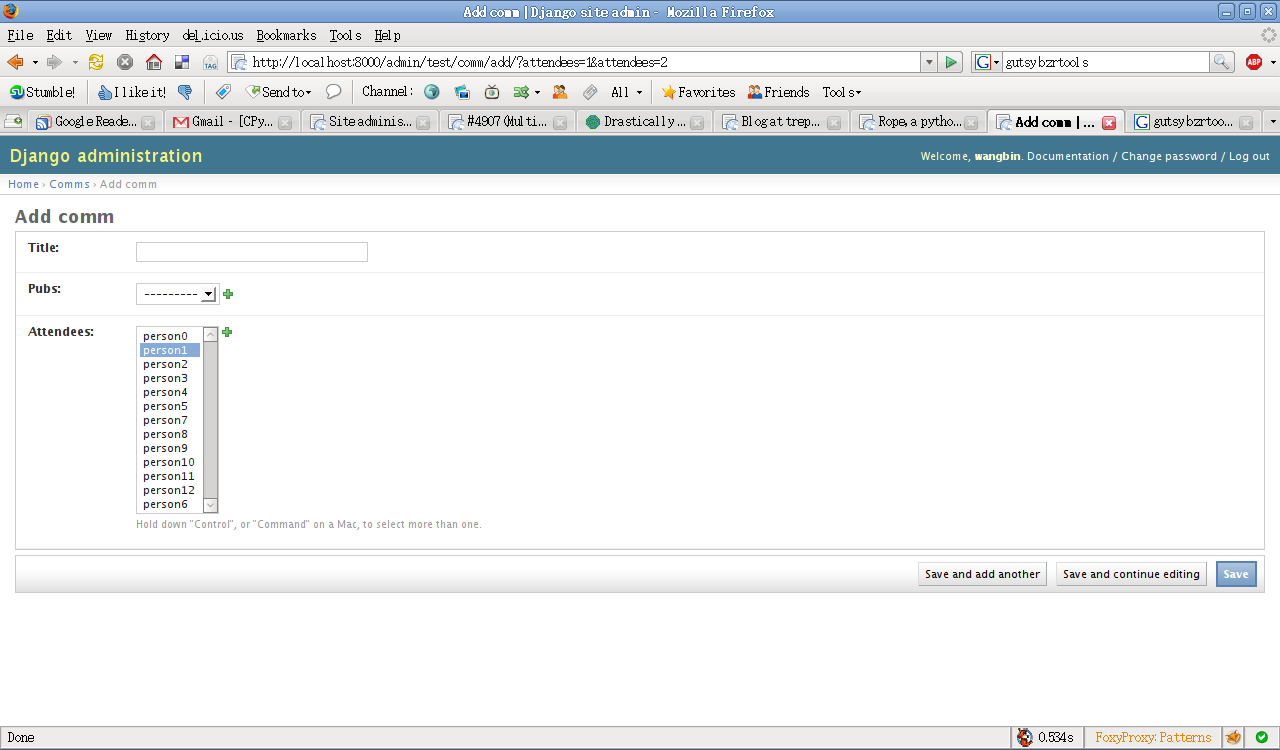1280x750 pixels.
Task: Open the comment speech bubble on the StumbleUpon toolbar
Action: click(x=332, y=92)
